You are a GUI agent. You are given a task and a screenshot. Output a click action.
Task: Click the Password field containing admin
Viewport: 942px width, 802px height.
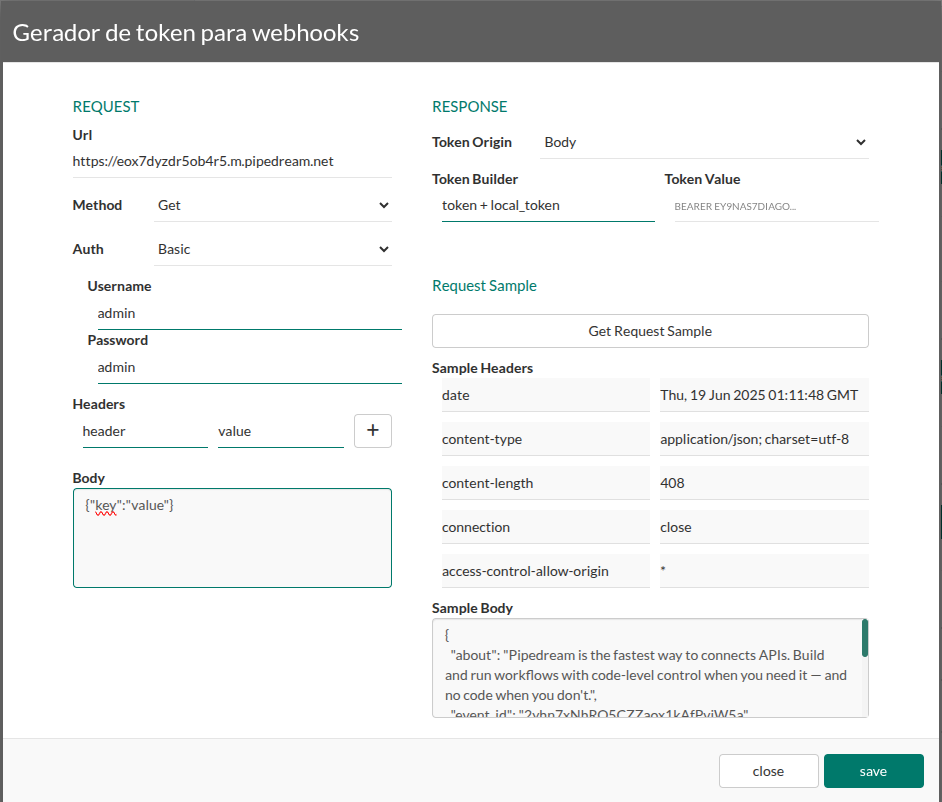point(249,368)
